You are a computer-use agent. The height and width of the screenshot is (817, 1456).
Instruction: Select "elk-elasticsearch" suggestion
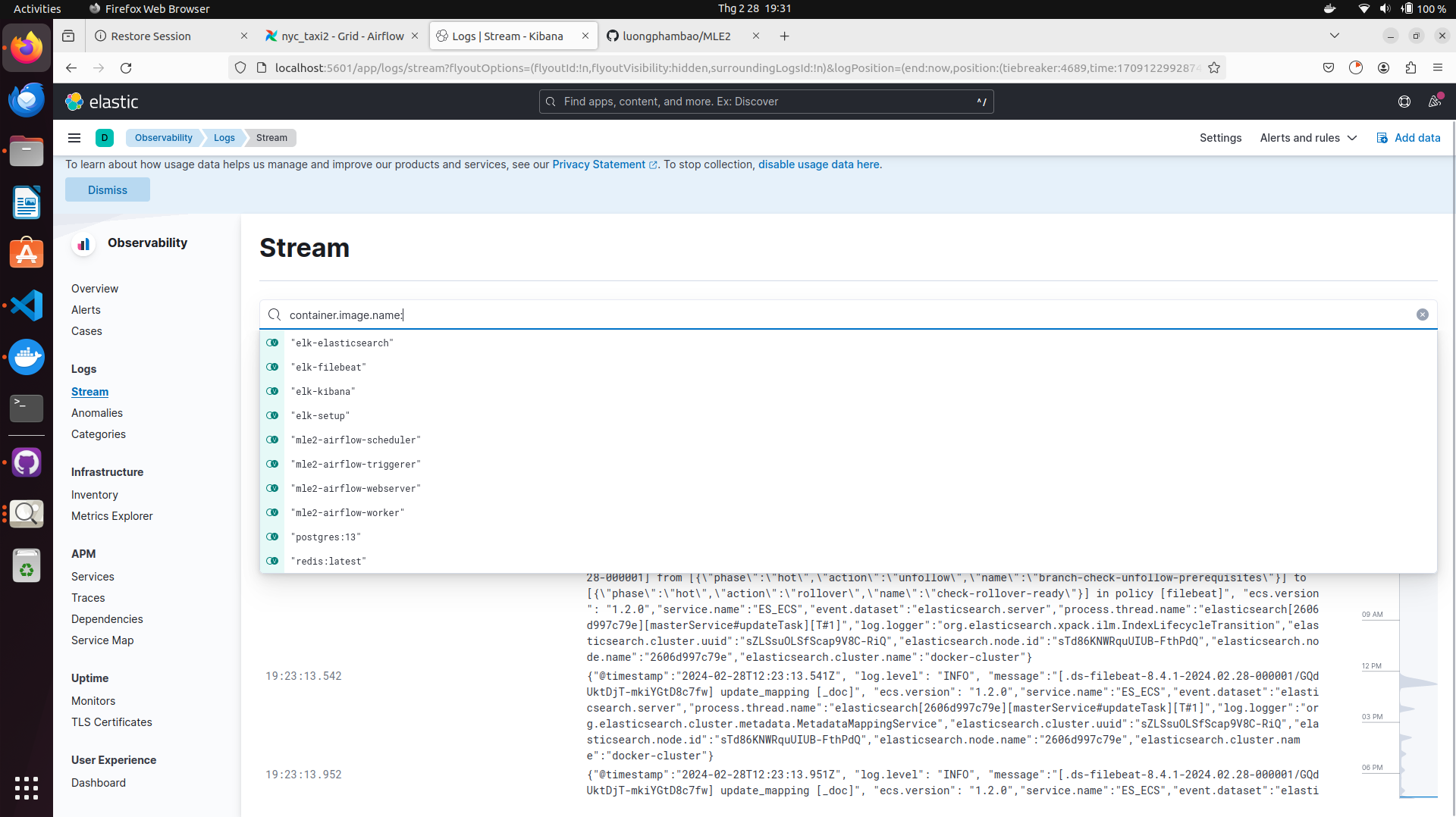click(x=848, y=343)
